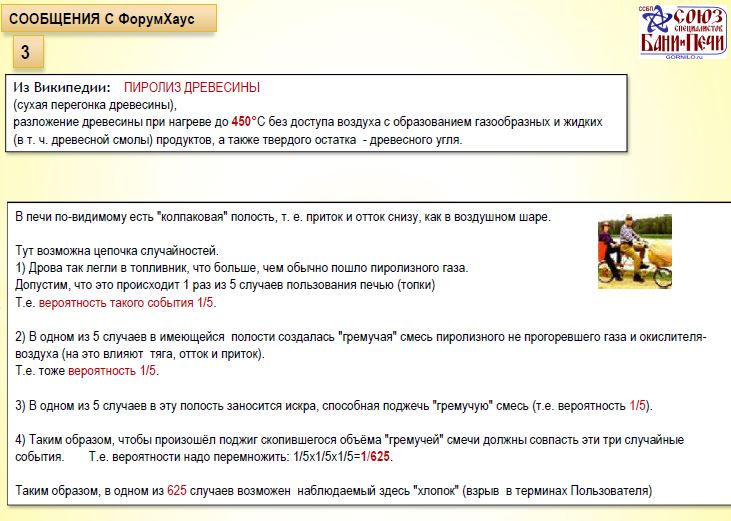Click the red 450° temperature value

(x=244, y=121)
